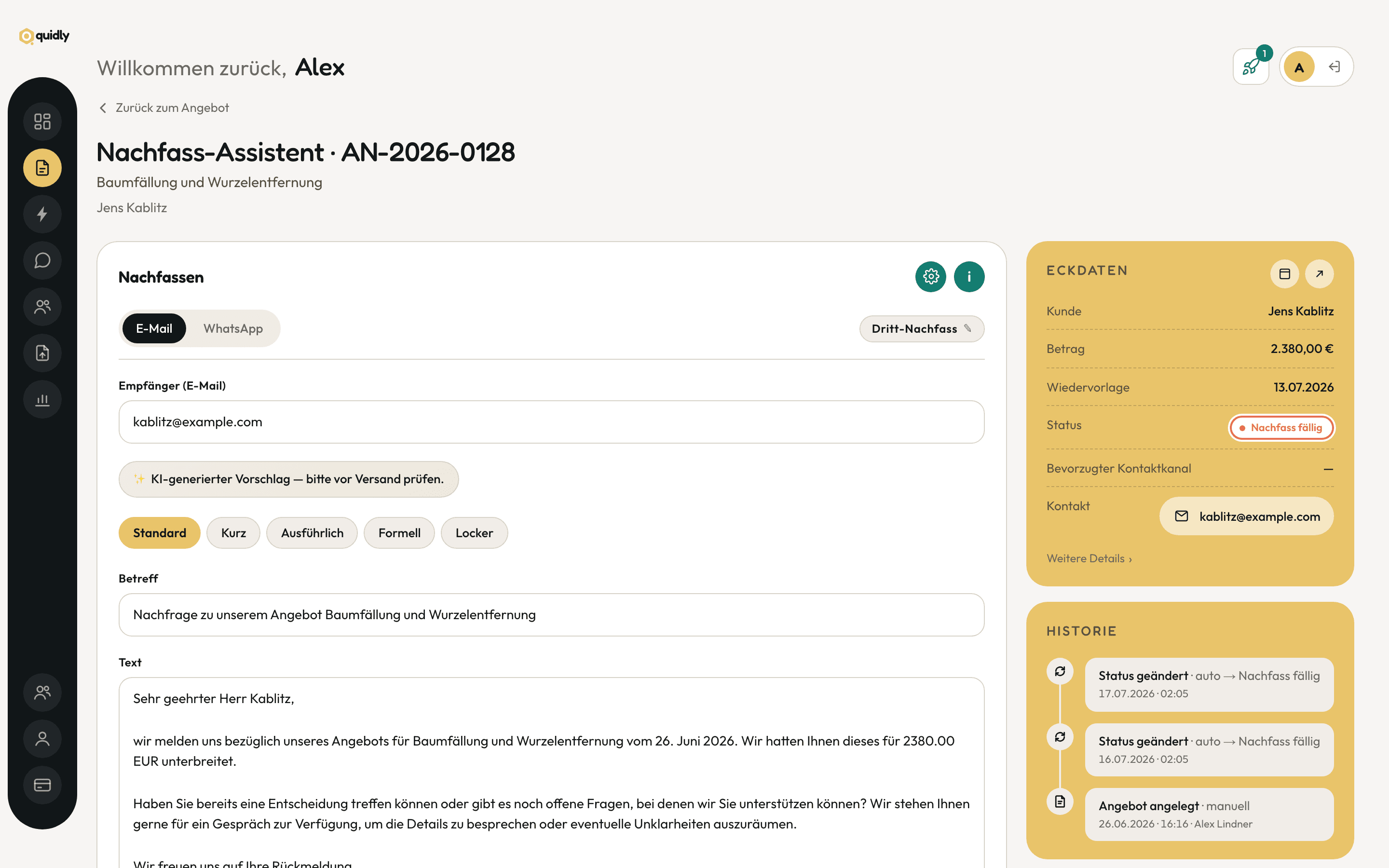
Task: Edit the Dritt-Nachfass stage pill
Action: pos(922,329)
